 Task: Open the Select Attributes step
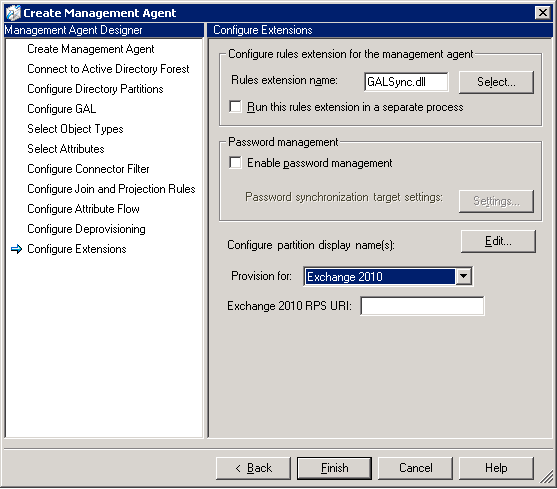pyautogui.click(x=66, y=149)
